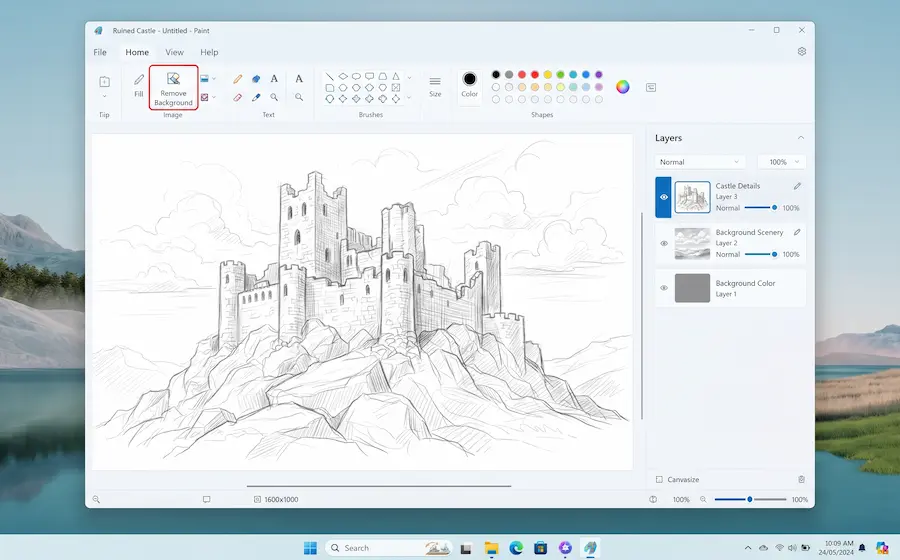Select the oval shape
The width and height of the screenshot is (900, 560).
pos(356,76)
